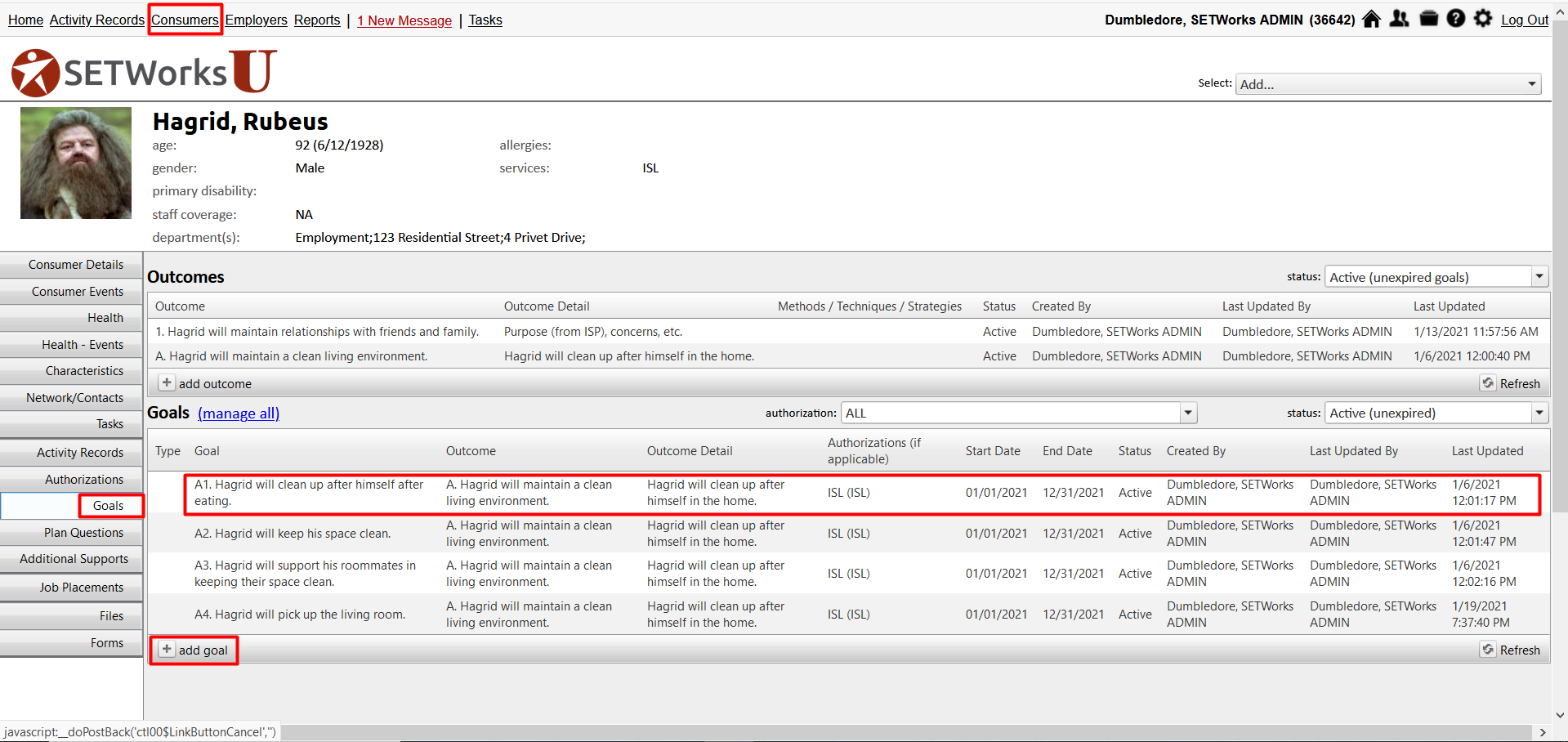The width and height of the screenshot is (1568, 742).
Task: Open the Characteristics sidebar tab
Action: pyautogui.click(x=71, y=371)
